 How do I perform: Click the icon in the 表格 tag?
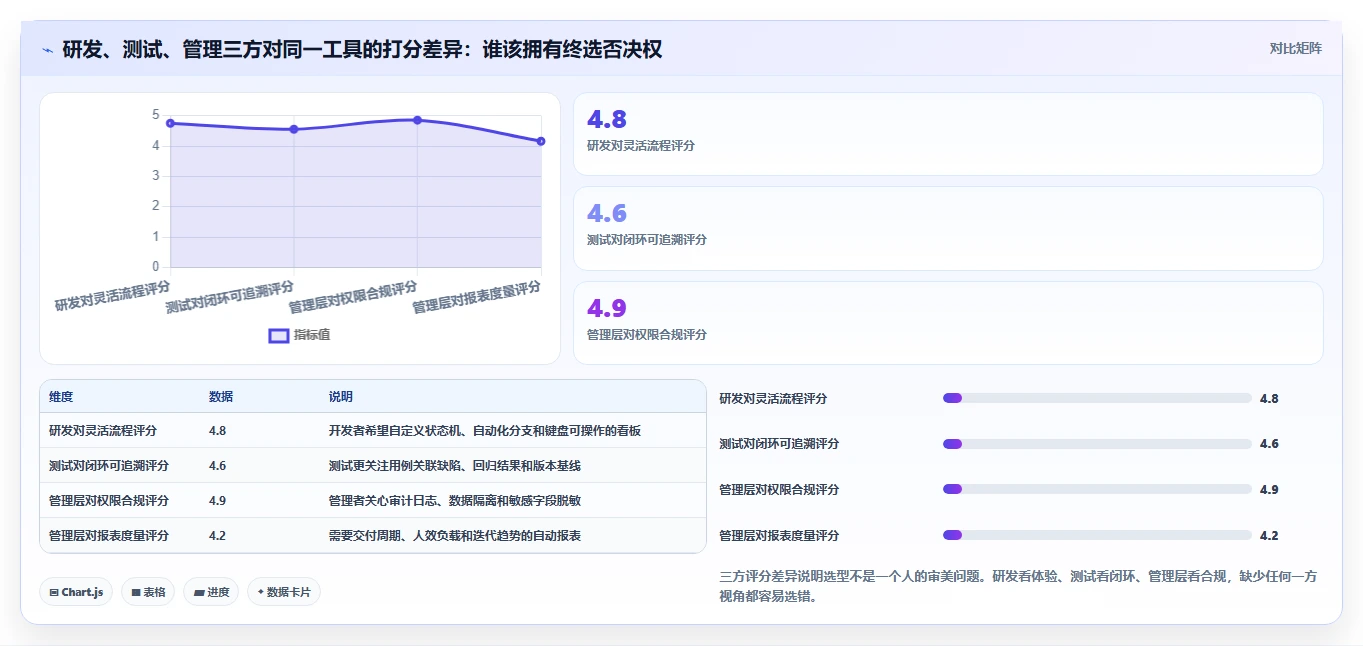point(135,593)
